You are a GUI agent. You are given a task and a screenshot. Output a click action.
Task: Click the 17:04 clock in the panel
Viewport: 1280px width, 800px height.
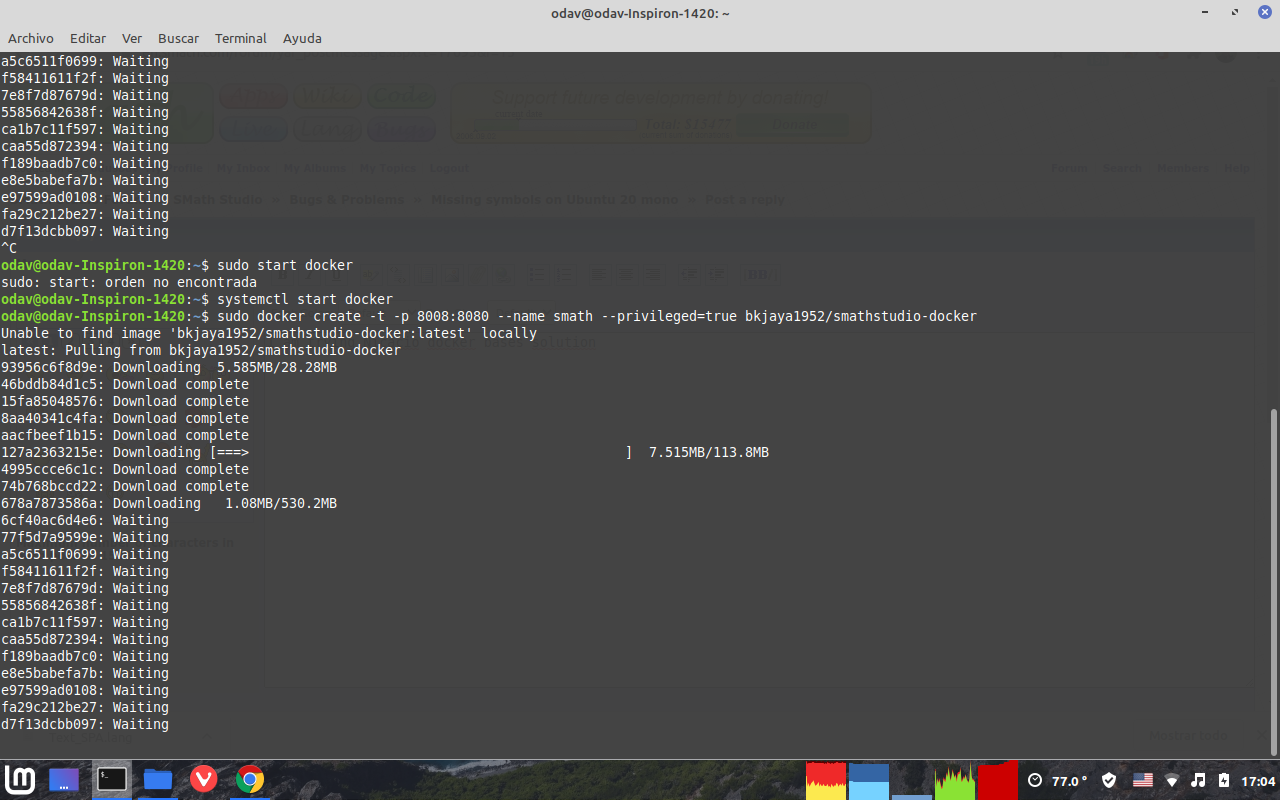pyautogui.click(x=1258, y=780)
